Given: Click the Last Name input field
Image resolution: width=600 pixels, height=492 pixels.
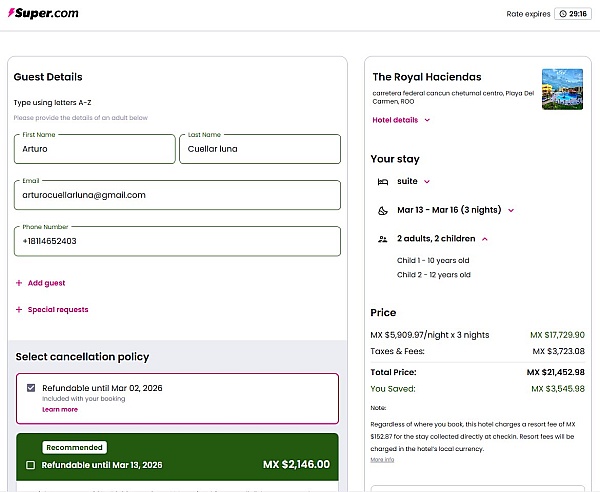Looking at the screenshot, I should tap(260, 149).
